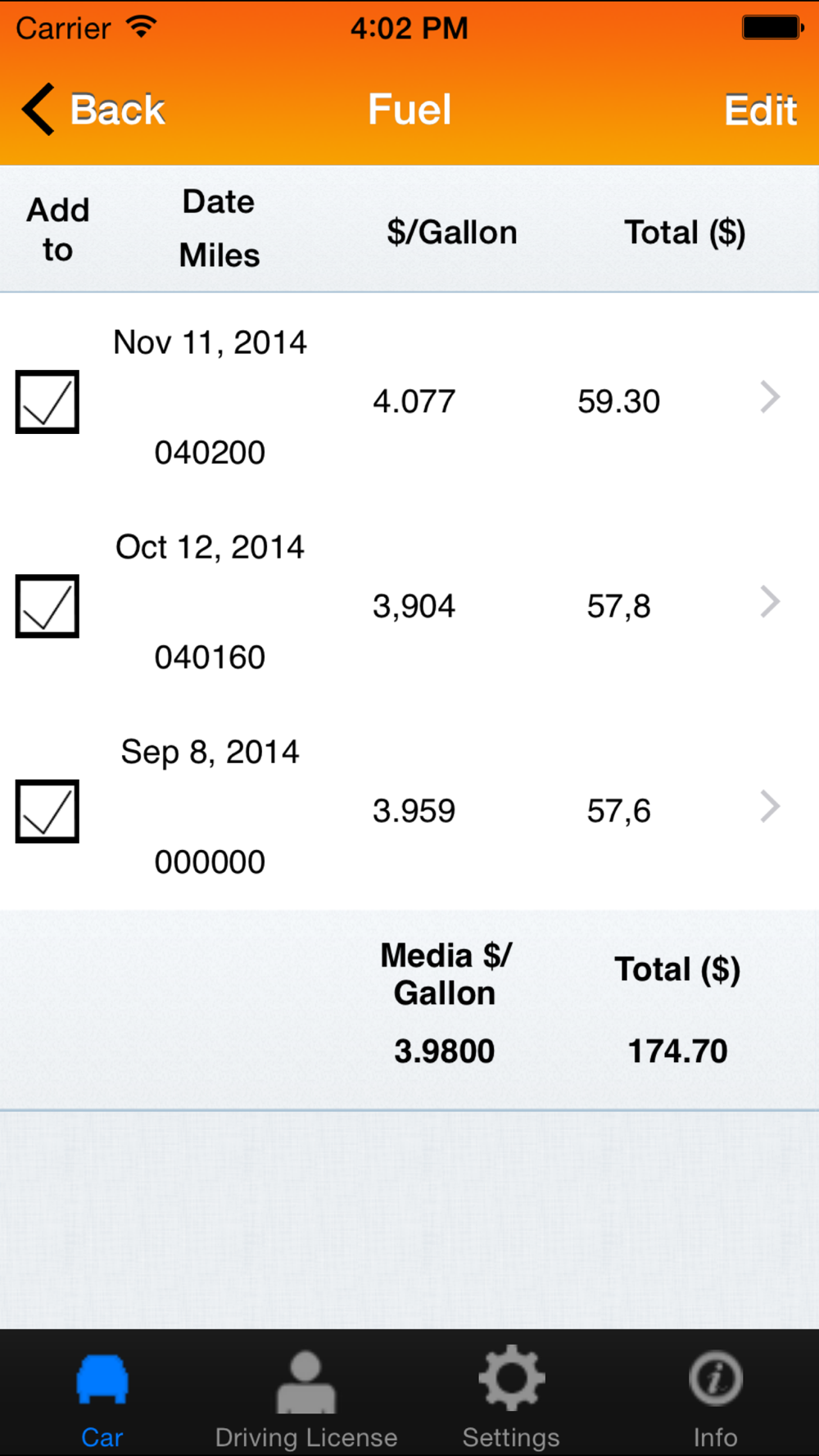Tap the battery indicator icon

772,27
